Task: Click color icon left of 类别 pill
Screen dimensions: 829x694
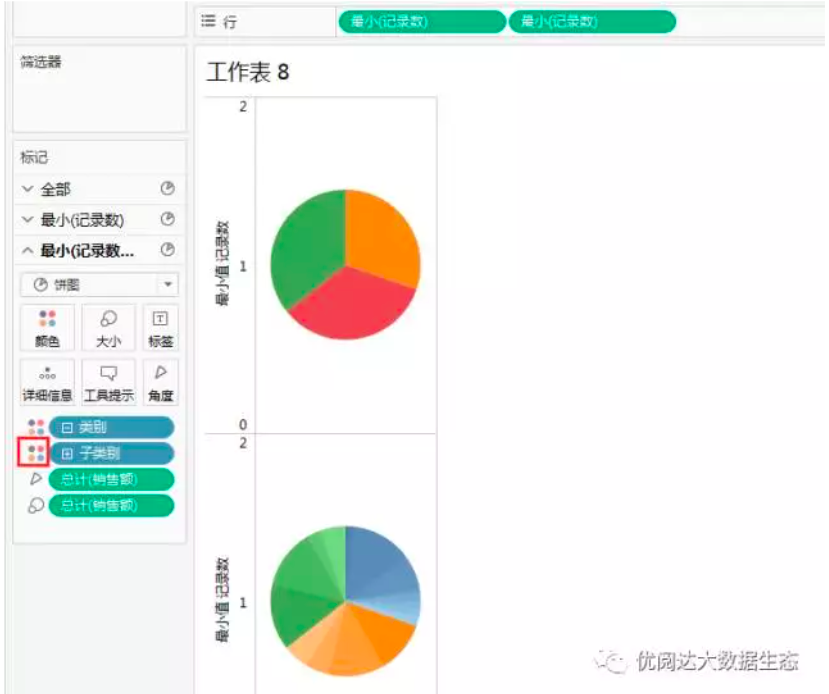Action: (35, 427)
